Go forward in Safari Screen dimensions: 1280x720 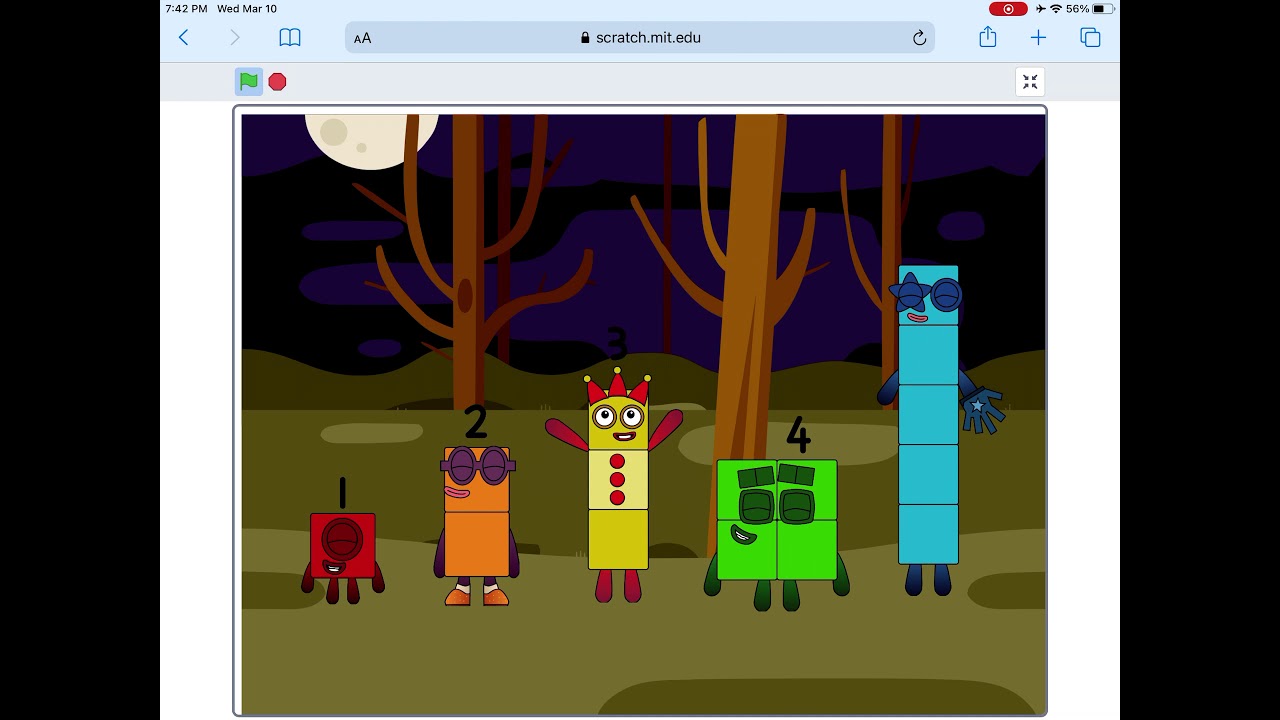(235, 38)
